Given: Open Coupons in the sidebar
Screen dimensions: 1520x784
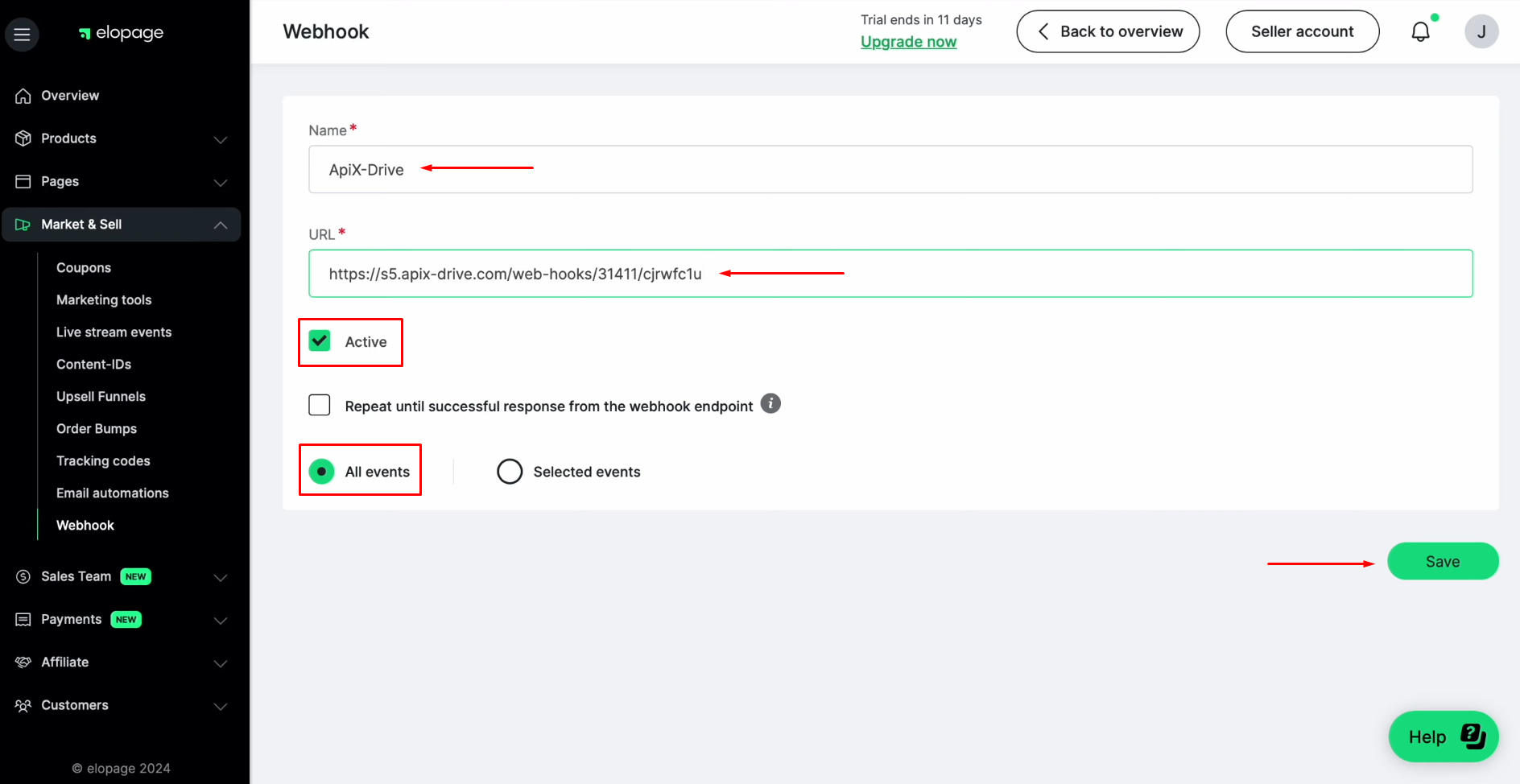Looking at the screenshot, I should (84, 268).
